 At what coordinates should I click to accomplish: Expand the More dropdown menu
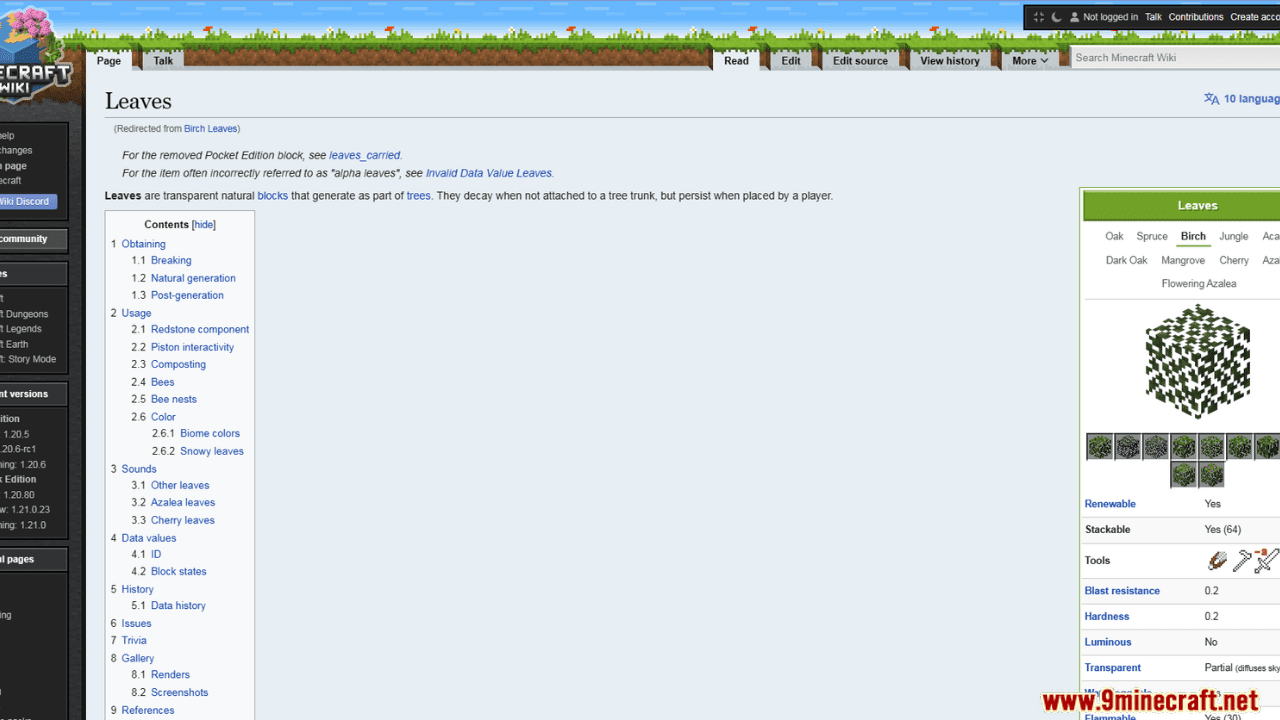(1030, 61)
